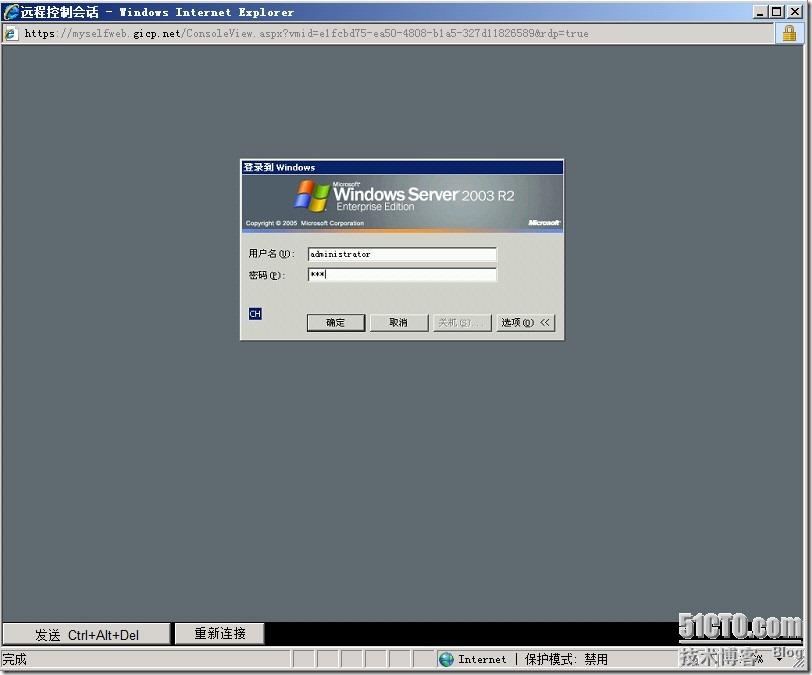Image resolution: width=812 pixels, height=675 pixels.
Task: Click the Username (用户名) label
Action: coord(271,253)
